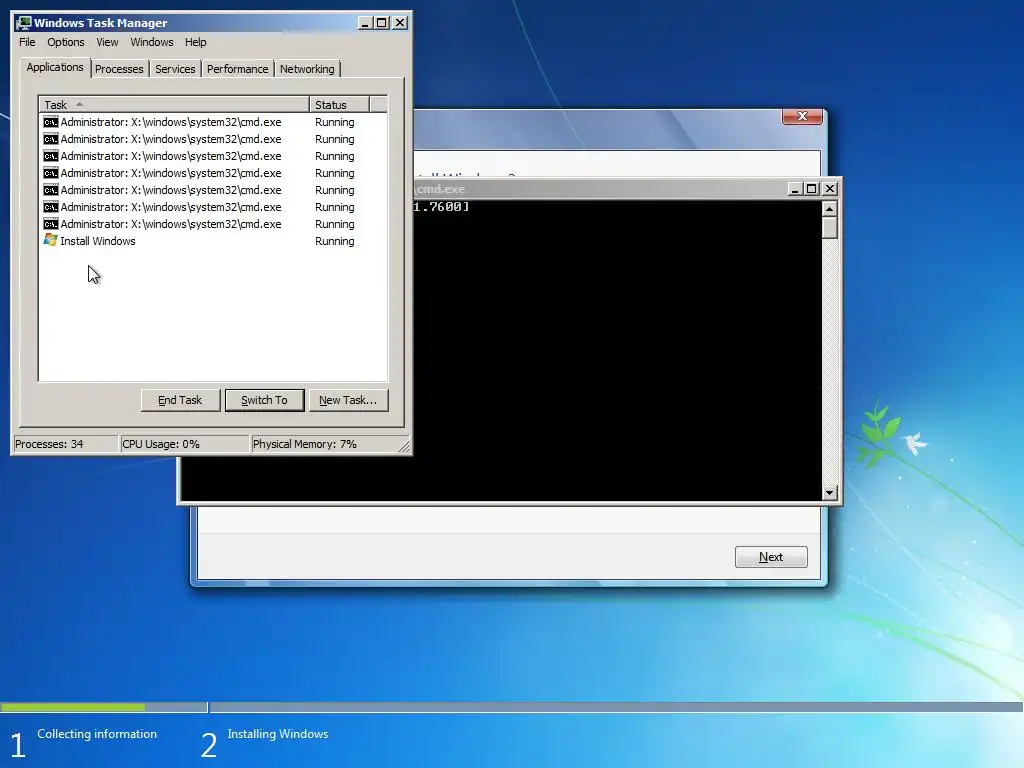Sort by the Status column header
Image resolution: width=1024 pixels, height=768 pixels.
click(x=339, y=104)
